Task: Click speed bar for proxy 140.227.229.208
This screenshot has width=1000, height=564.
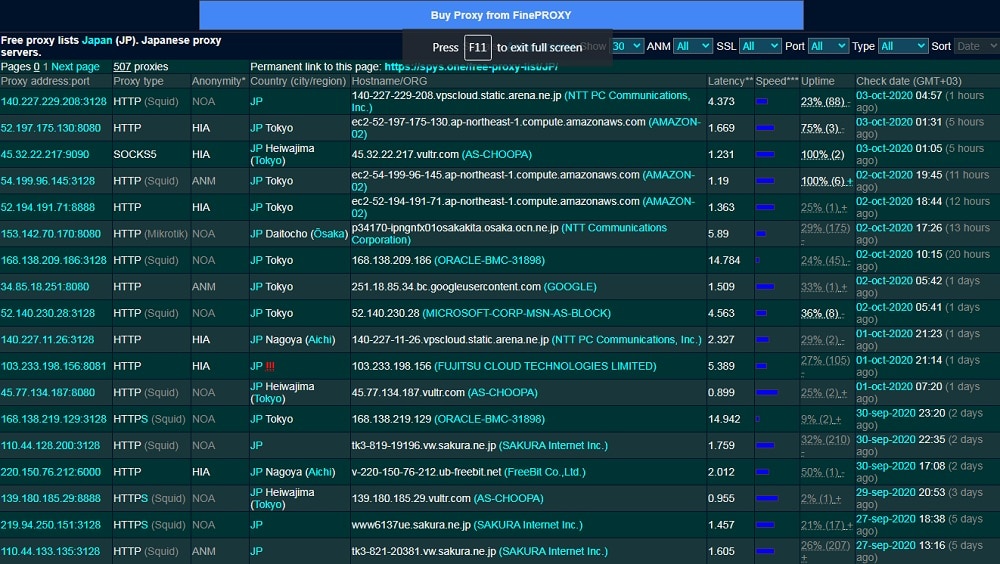Action: click(x=761, y=101)
